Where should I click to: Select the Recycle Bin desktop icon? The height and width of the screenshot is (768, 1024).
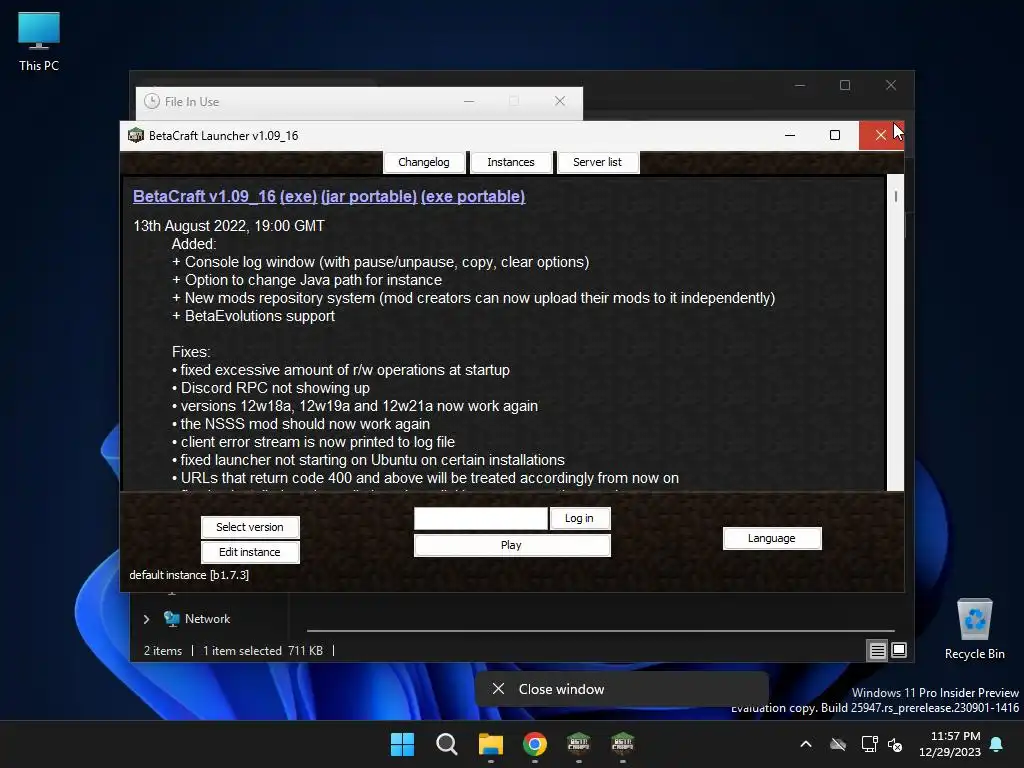tap(974, 630)
